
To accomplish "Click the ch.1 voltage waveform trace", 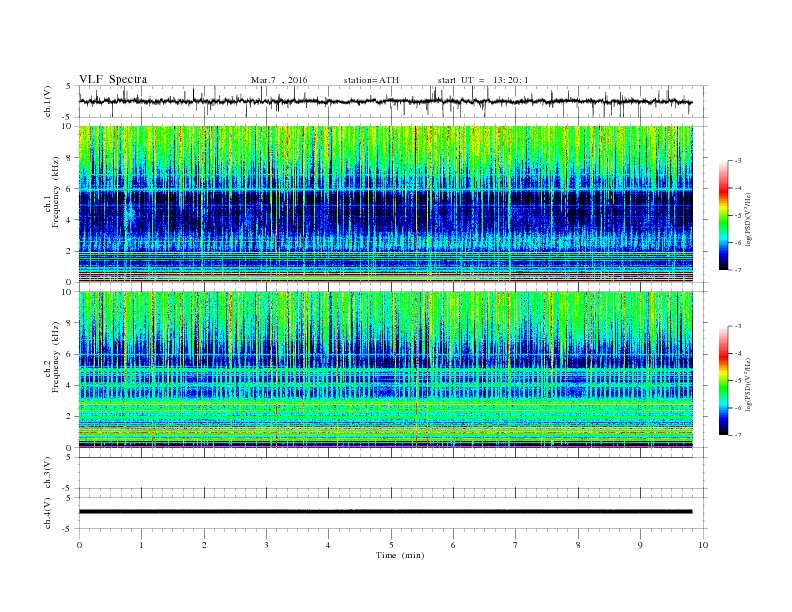I will click(x=385, y=101).
